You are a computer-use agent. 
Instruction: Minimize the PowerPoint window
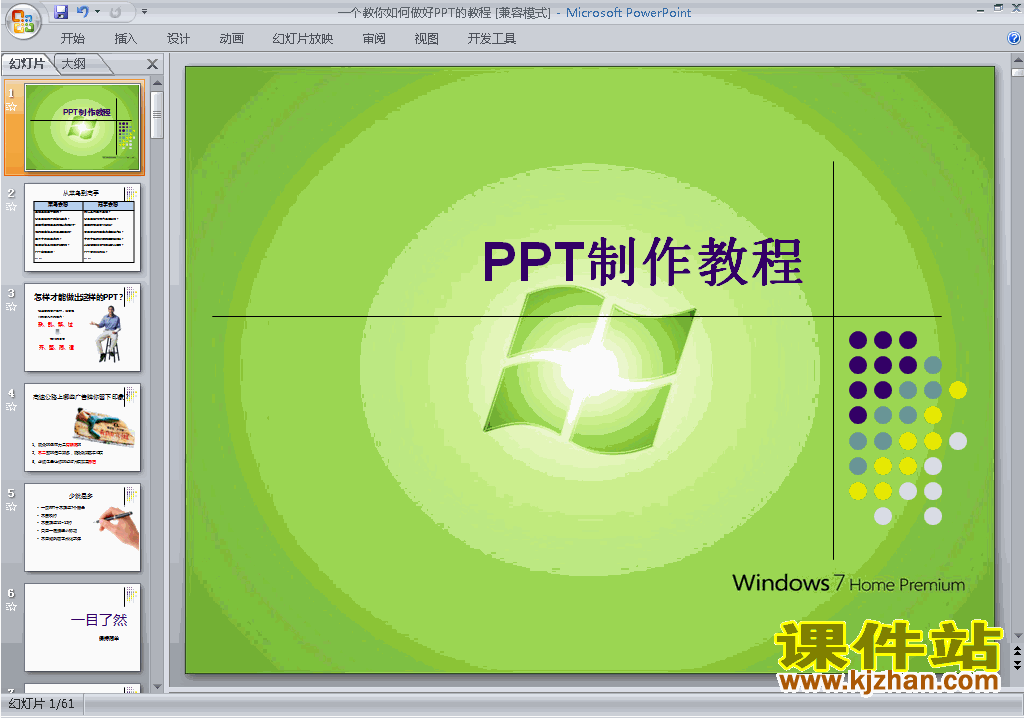pos(980,9)
